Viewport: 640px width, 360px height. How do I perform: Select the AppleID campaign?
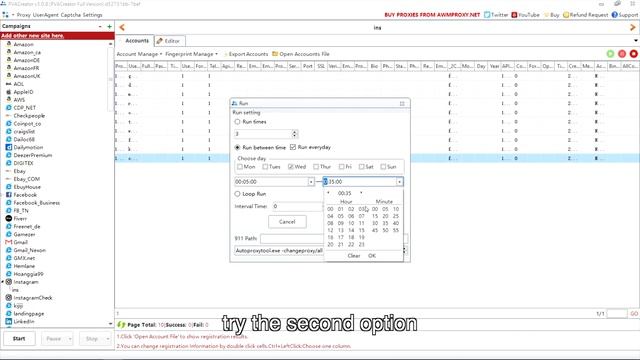point(23,92)
